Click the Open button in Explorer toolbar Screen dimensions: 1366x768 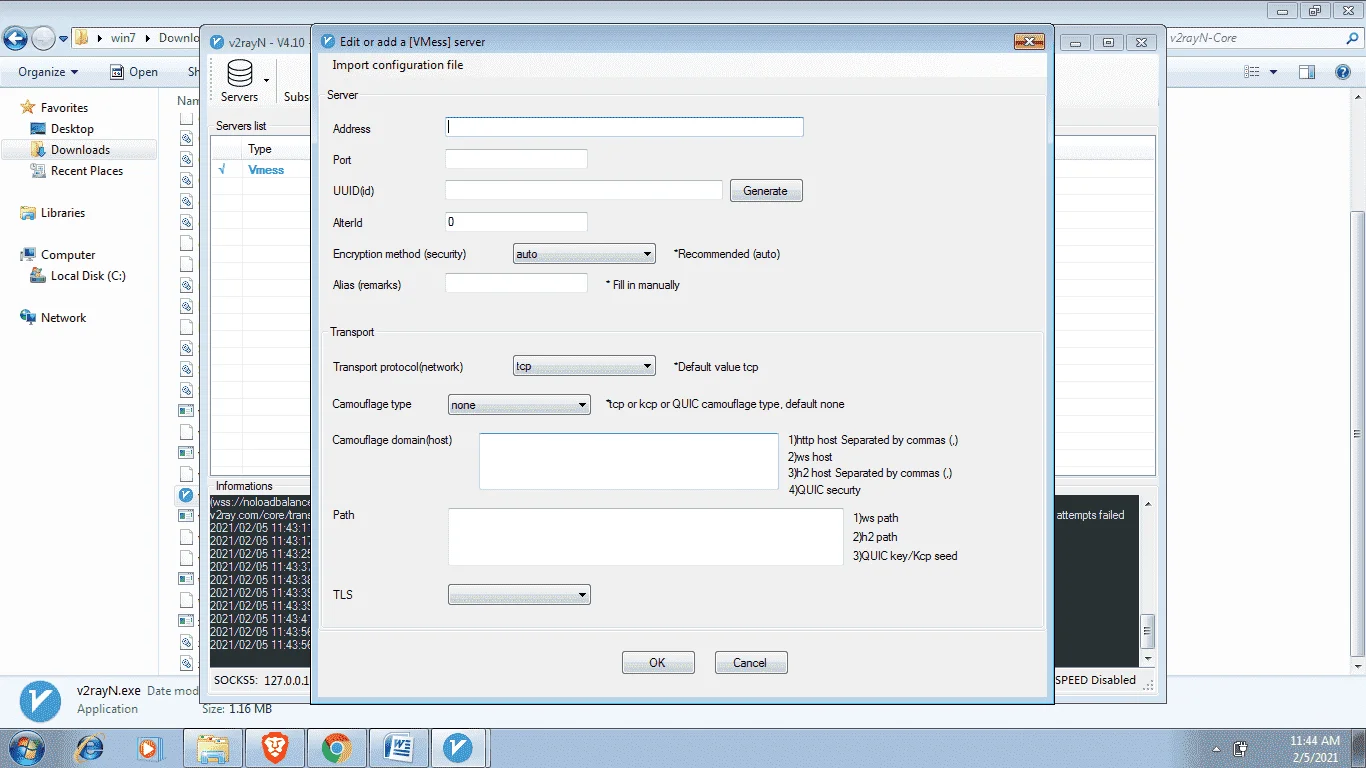pyautogui.click(x=134, y=72)
